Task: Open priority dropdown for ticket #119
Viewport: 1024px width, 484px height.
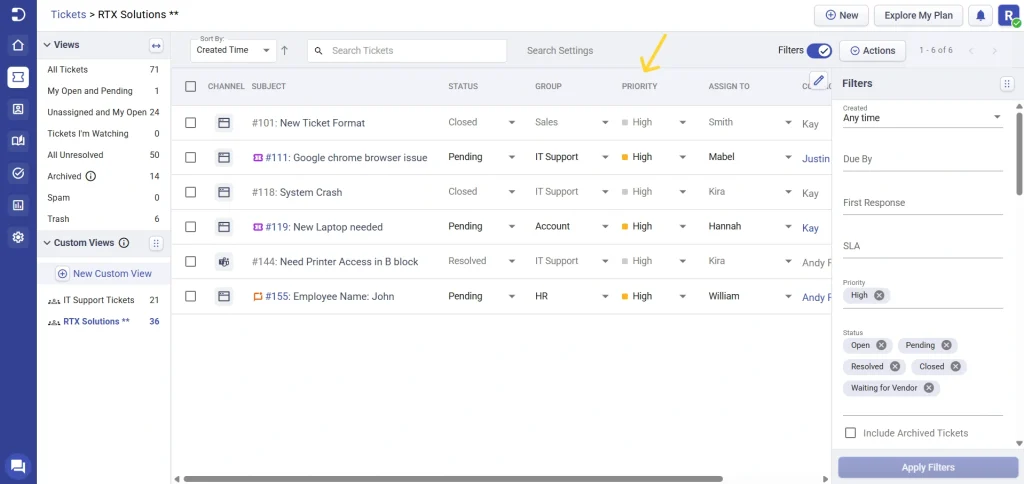Action: (682, 227)
